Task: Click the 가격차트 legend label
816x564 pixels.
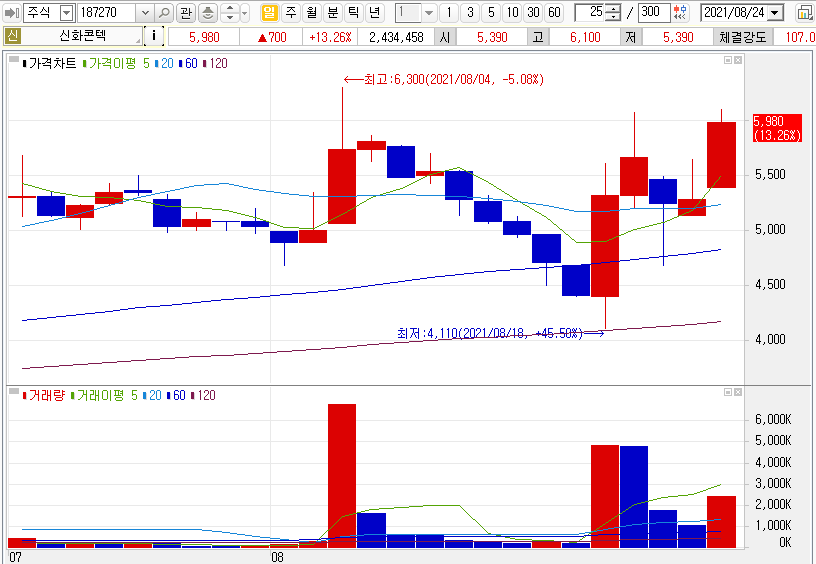Action: [49, 63]
